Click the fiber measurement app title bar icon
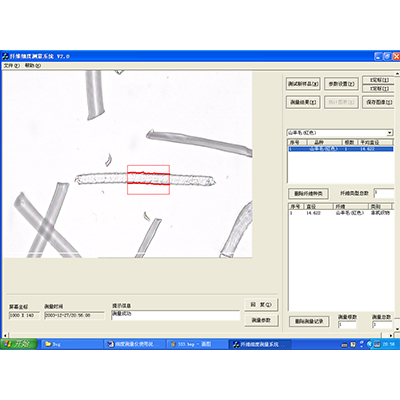 click(5, 56)
